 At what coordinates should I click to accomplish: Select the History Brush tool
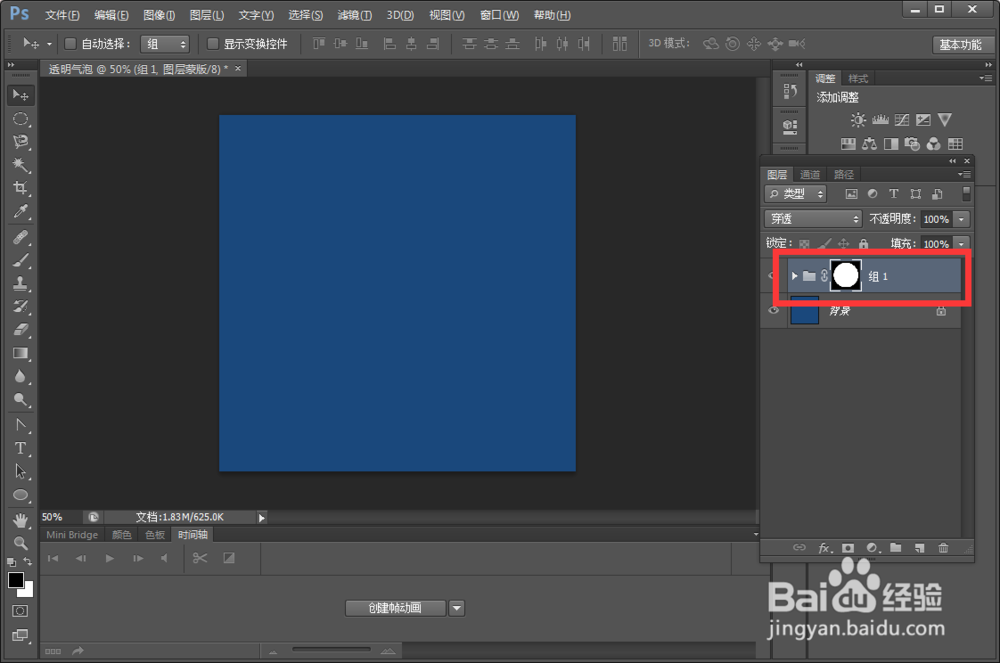20,307
